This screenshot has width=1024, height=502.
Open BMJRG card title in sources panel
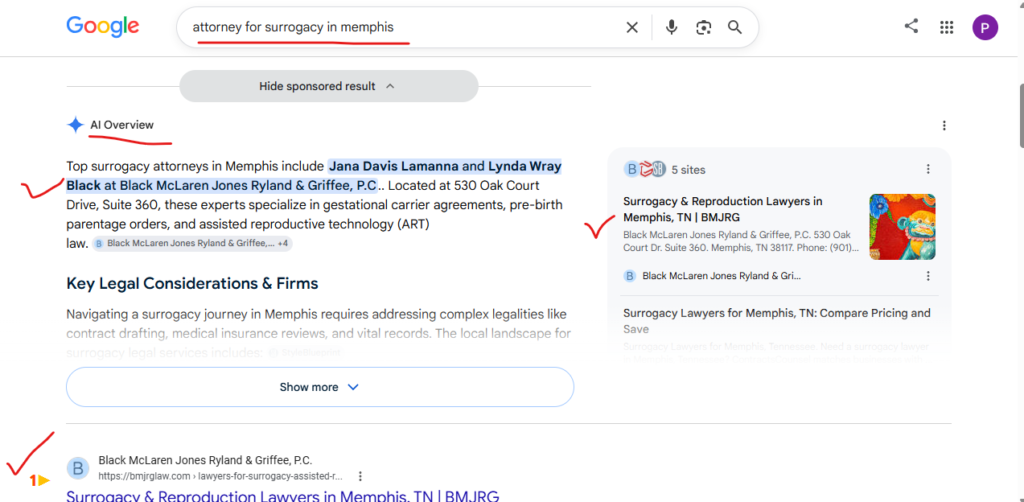click(722, 209)
